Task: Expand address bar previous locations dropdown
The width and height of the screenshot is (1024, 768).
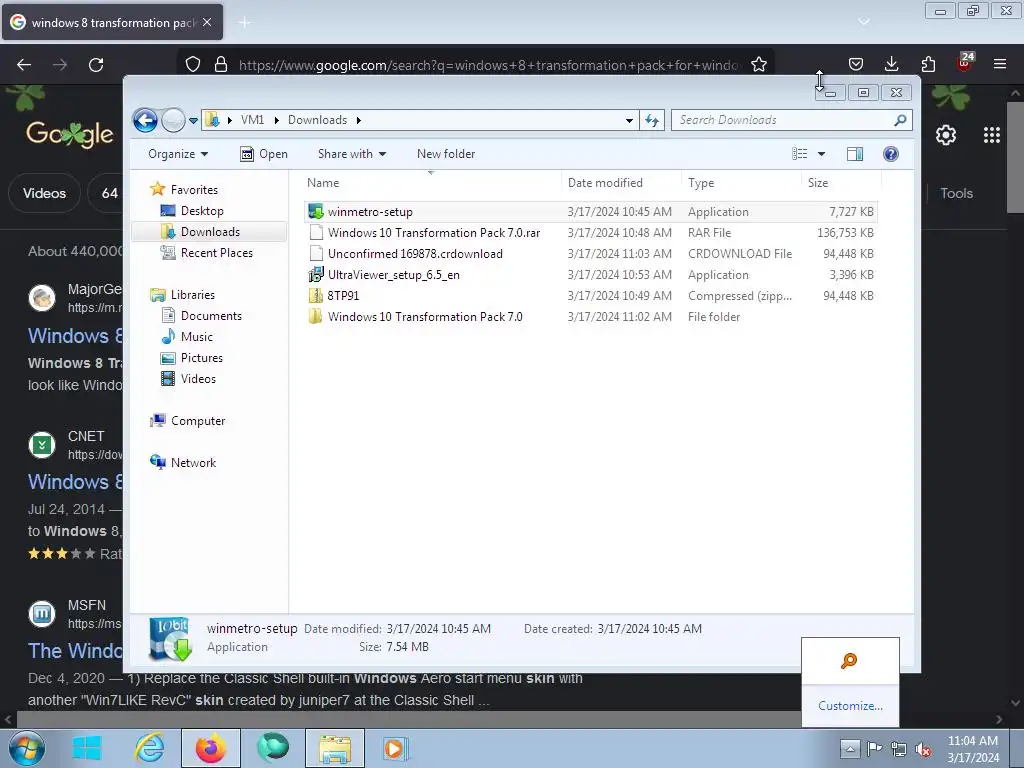Action: 629,120
